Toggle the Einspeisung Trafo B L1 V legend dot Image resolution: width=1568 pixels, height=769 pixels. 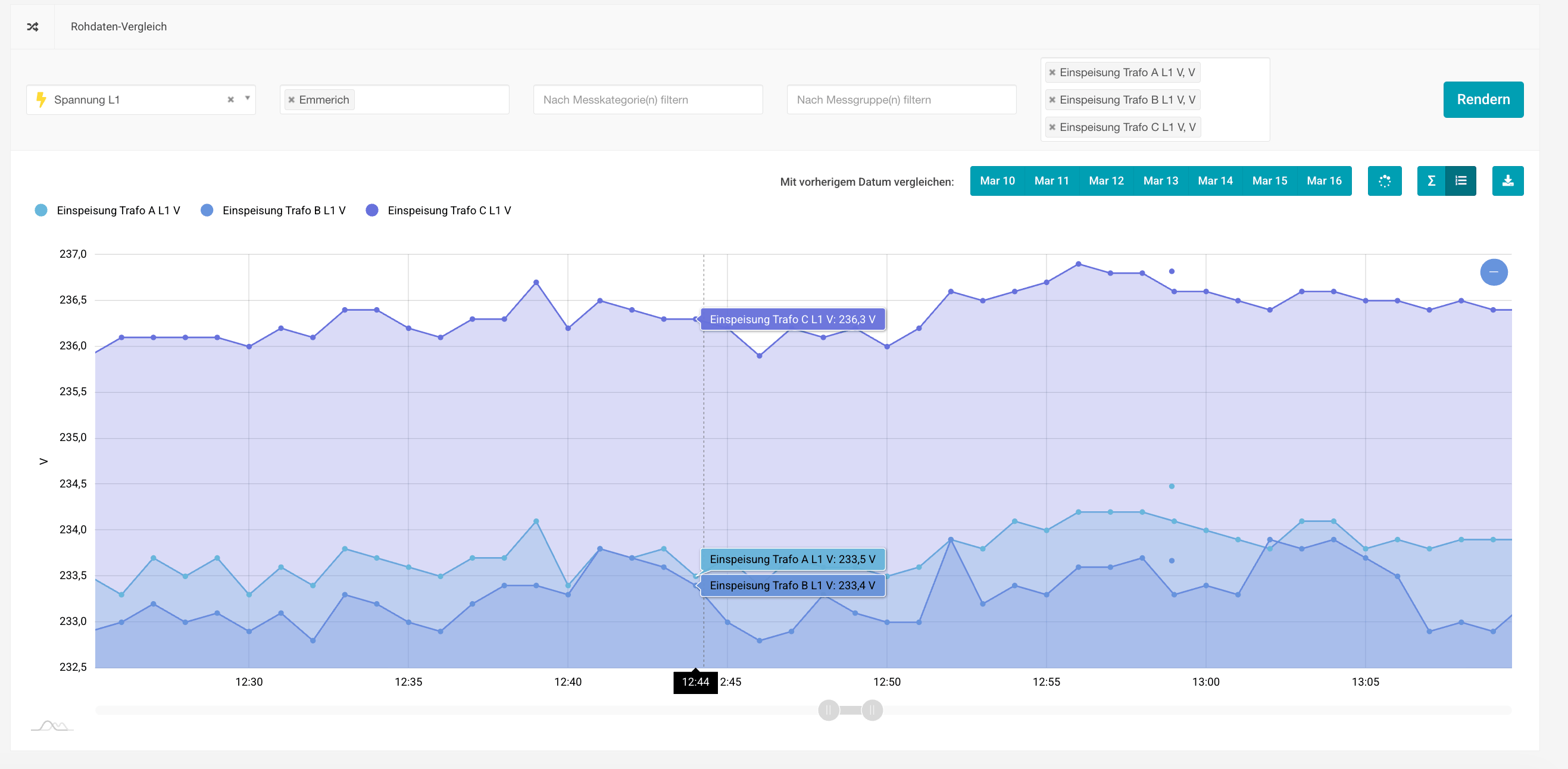pyautogui.click(x=207, y=210)
